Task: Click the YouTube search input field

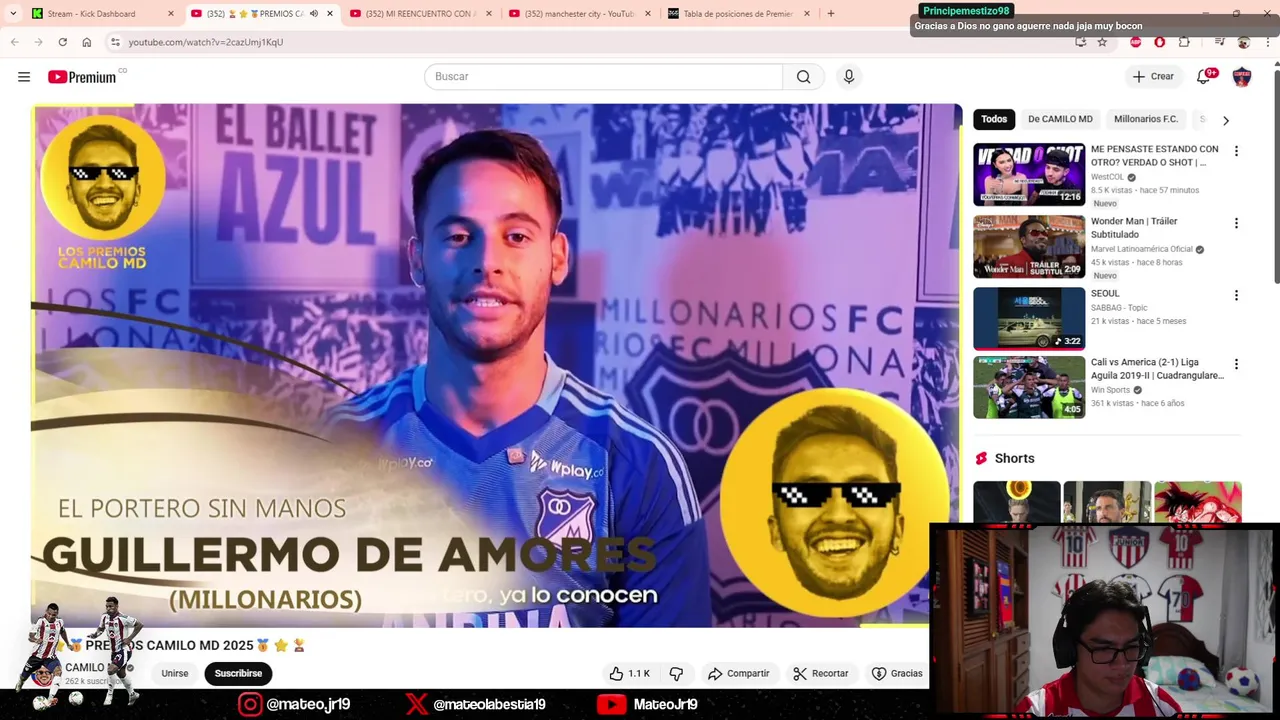Action: coord(603,77)
